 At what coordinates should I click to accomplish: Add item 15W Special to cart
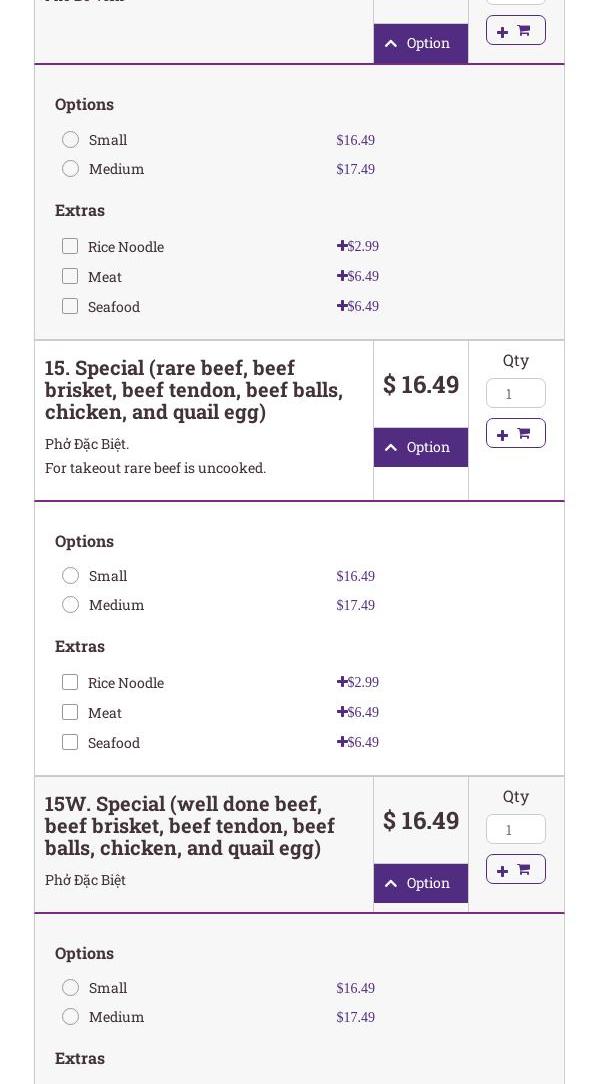515,869
